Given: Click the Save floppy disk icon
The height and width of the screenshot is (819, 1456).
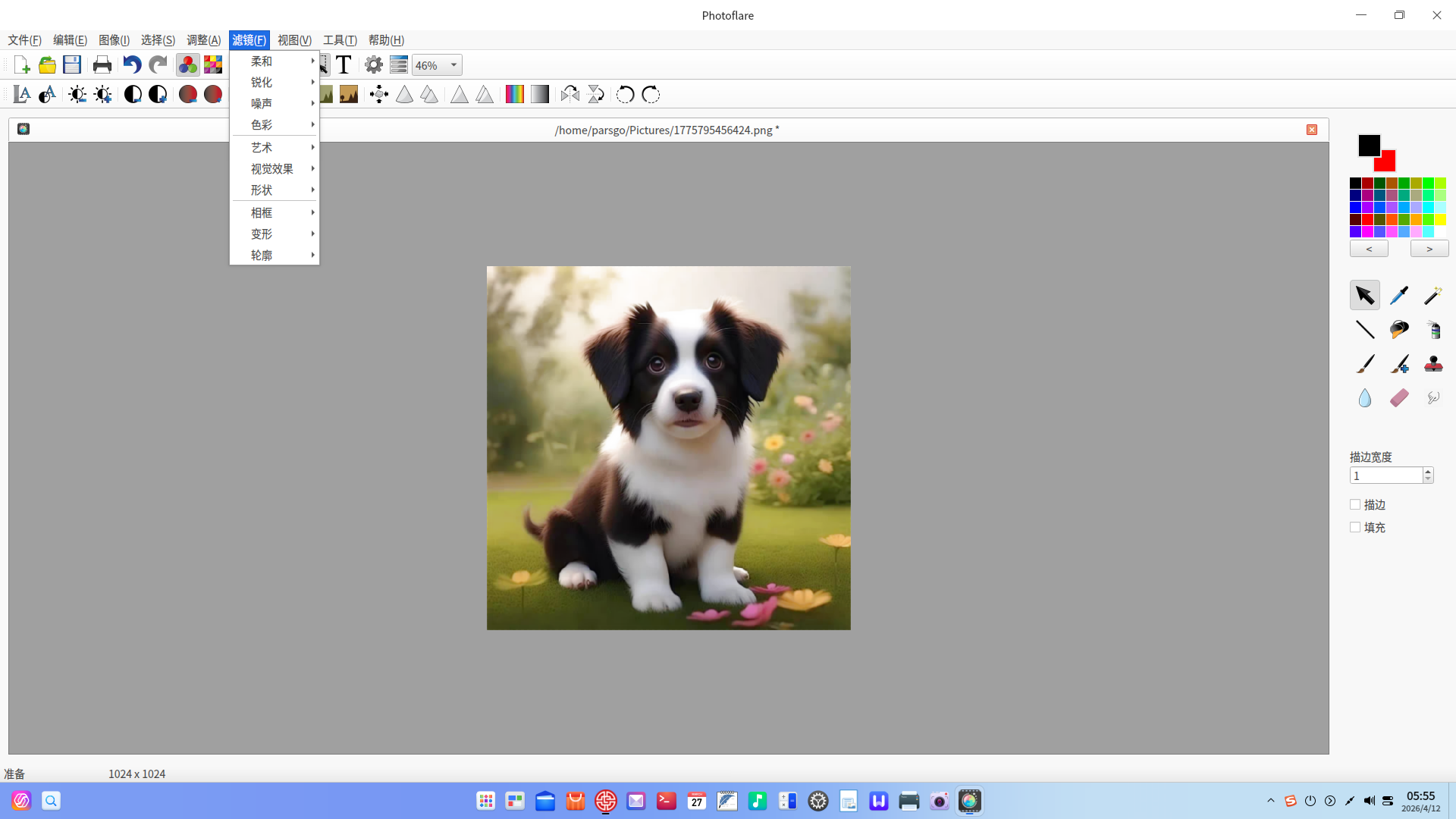Looking at the screenshot, I should click(72, 65).
